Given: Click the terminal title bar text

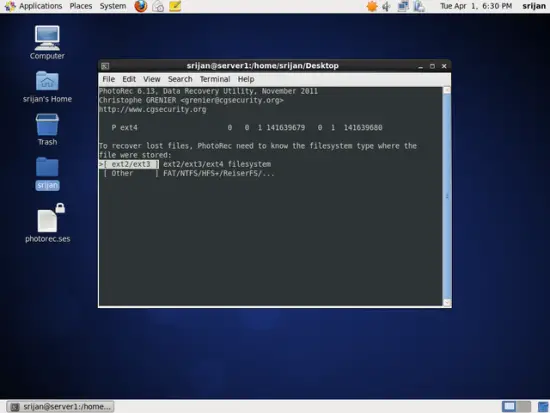Looking at the screenshot, I should pos(262,66).
